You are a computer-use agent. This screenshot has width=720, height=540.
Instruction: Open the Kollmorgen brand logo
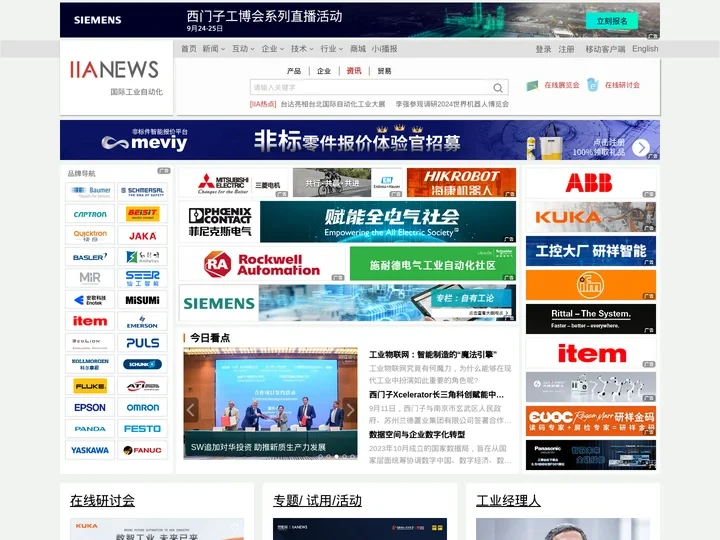[90, 364]
